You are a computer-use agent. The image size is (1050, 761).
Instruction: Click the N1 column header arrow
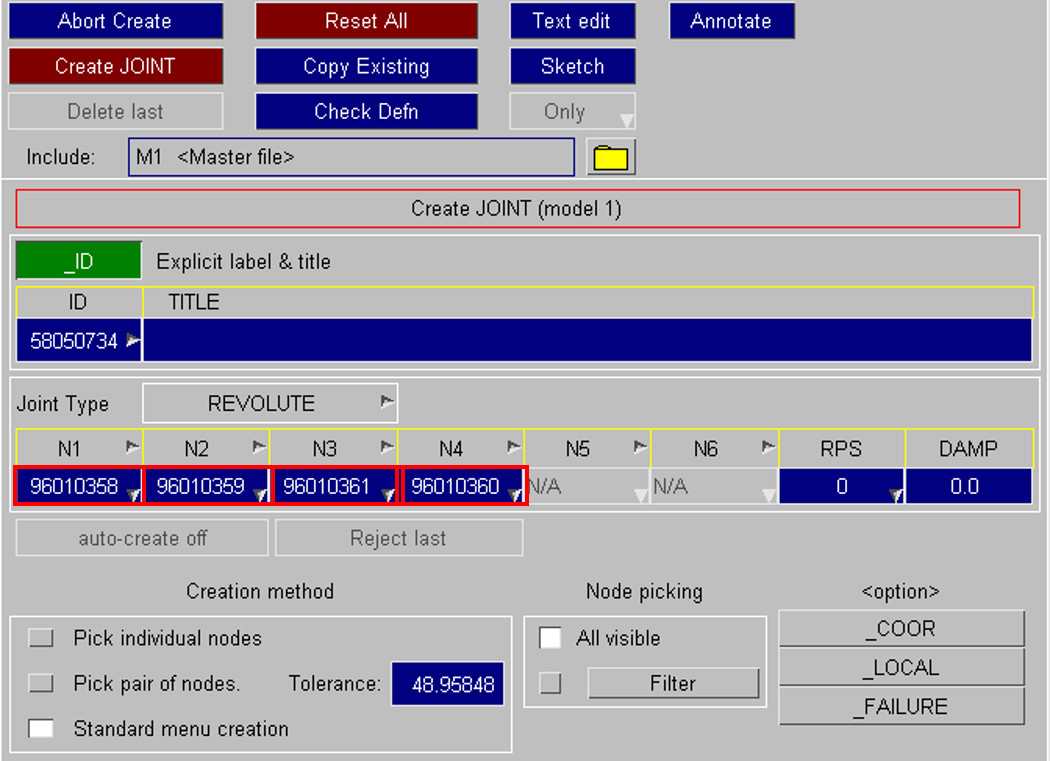133,446
